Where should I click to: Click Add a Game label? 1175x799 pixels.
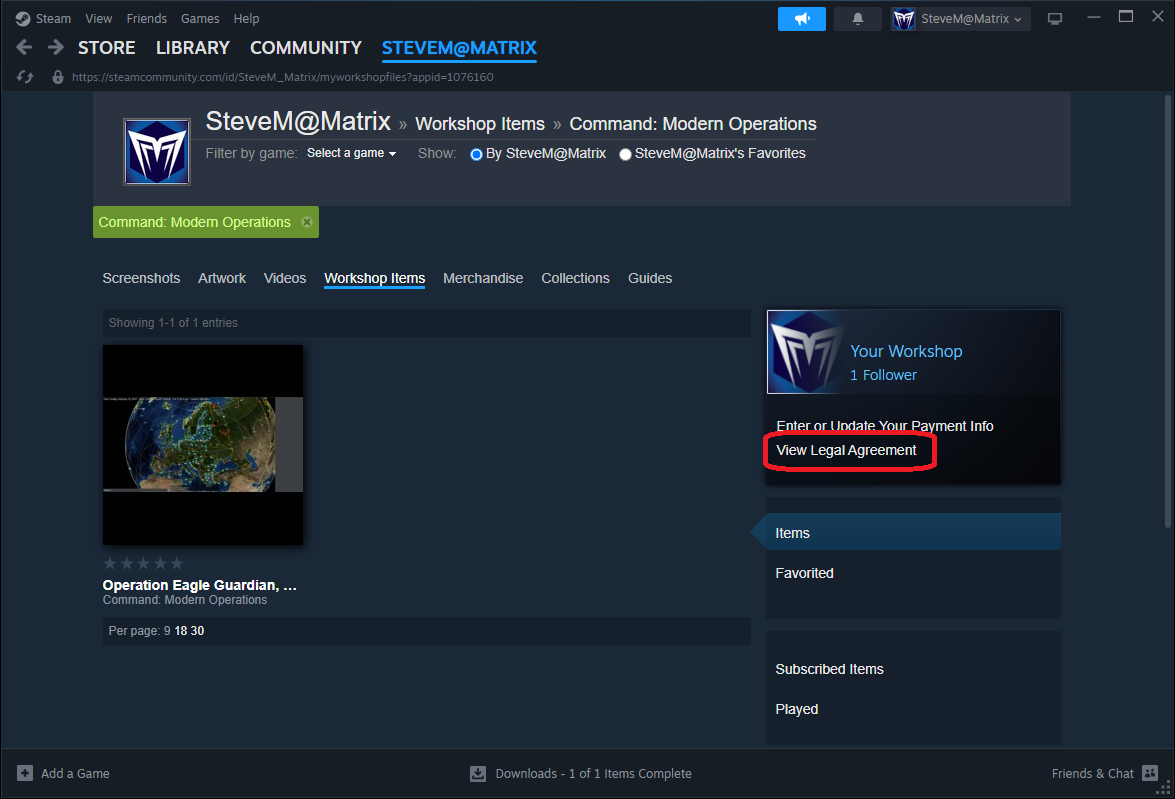[75, 774]
